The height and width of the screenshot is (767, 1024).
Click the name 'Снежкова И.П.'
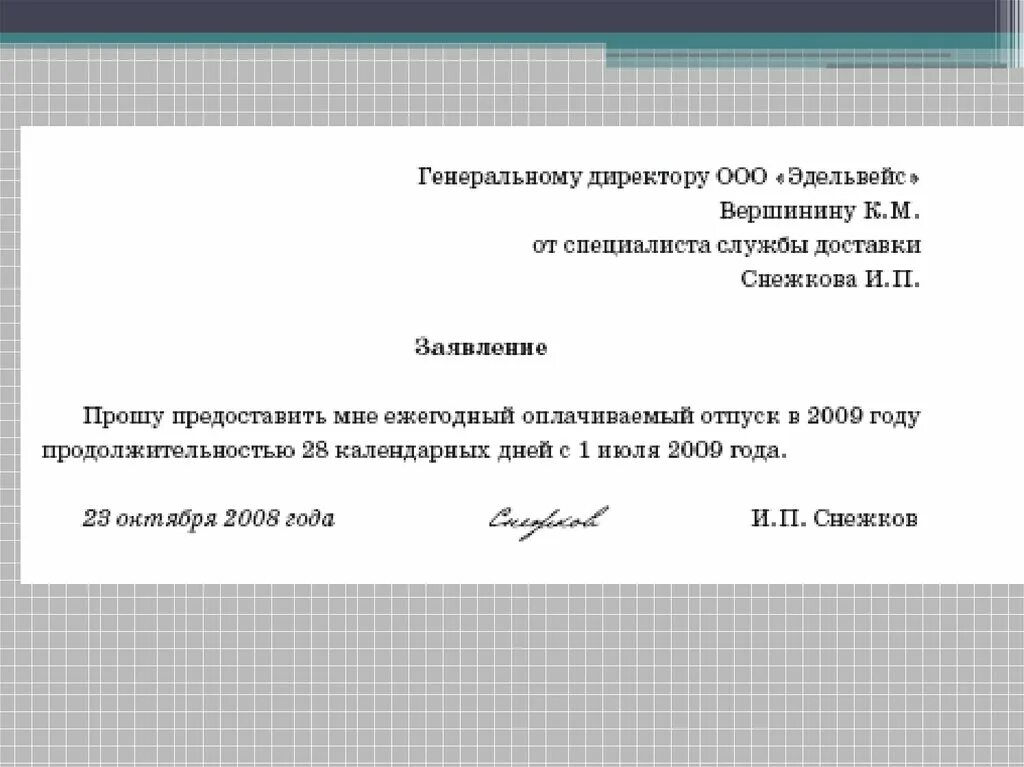pos(830,279)
